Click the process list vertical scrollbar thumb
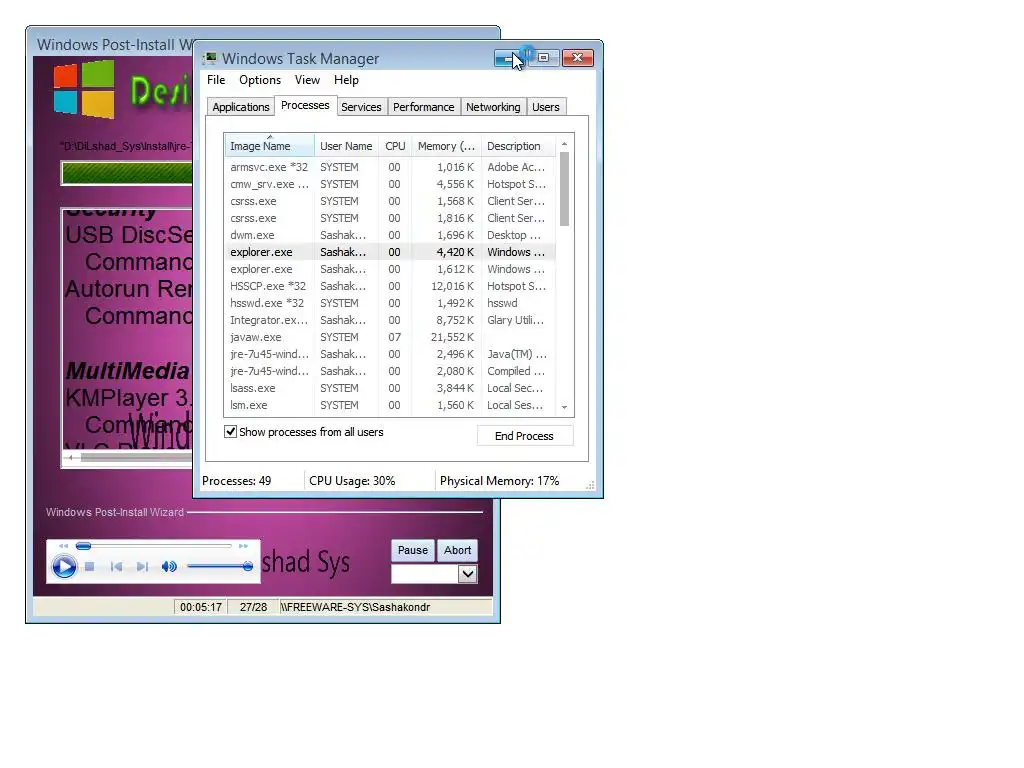1024x768 pixels. click(x=564, y=189)
